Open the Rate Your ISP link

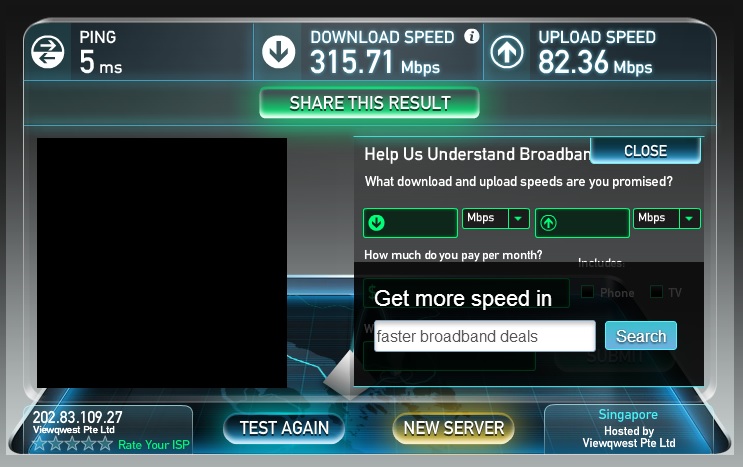154,445
